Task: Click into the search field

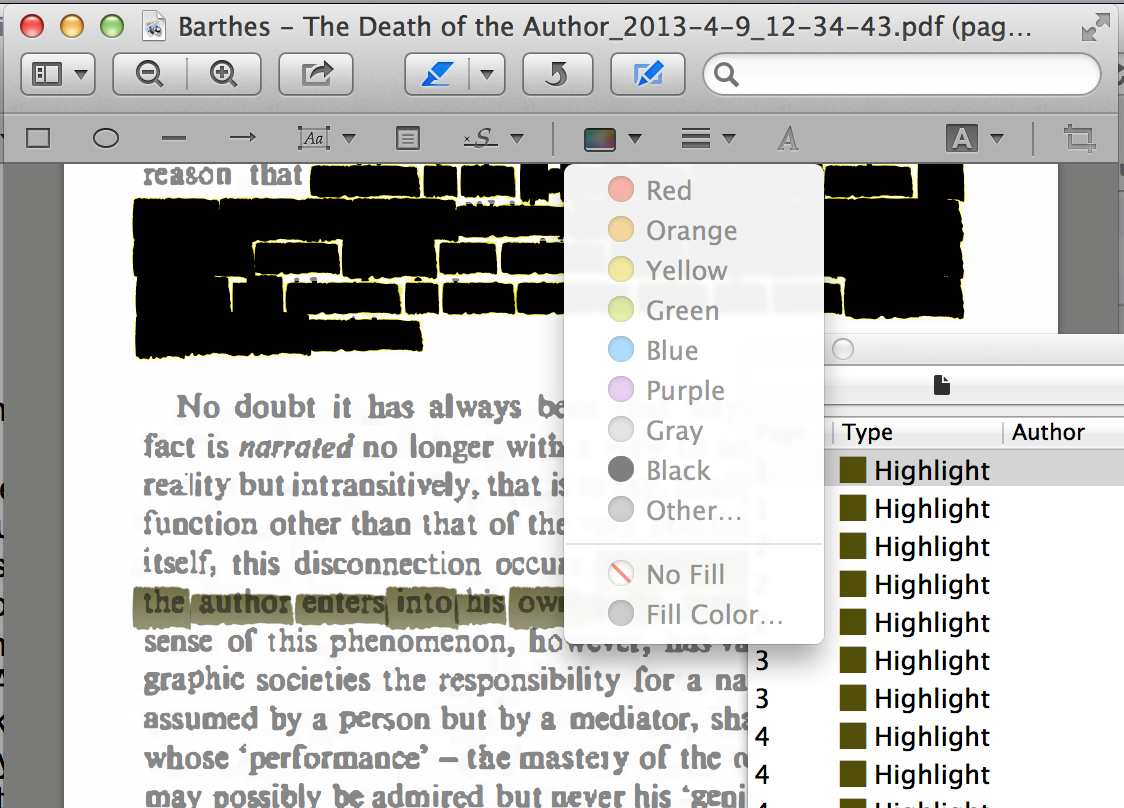Action: (x=902, y=75)
